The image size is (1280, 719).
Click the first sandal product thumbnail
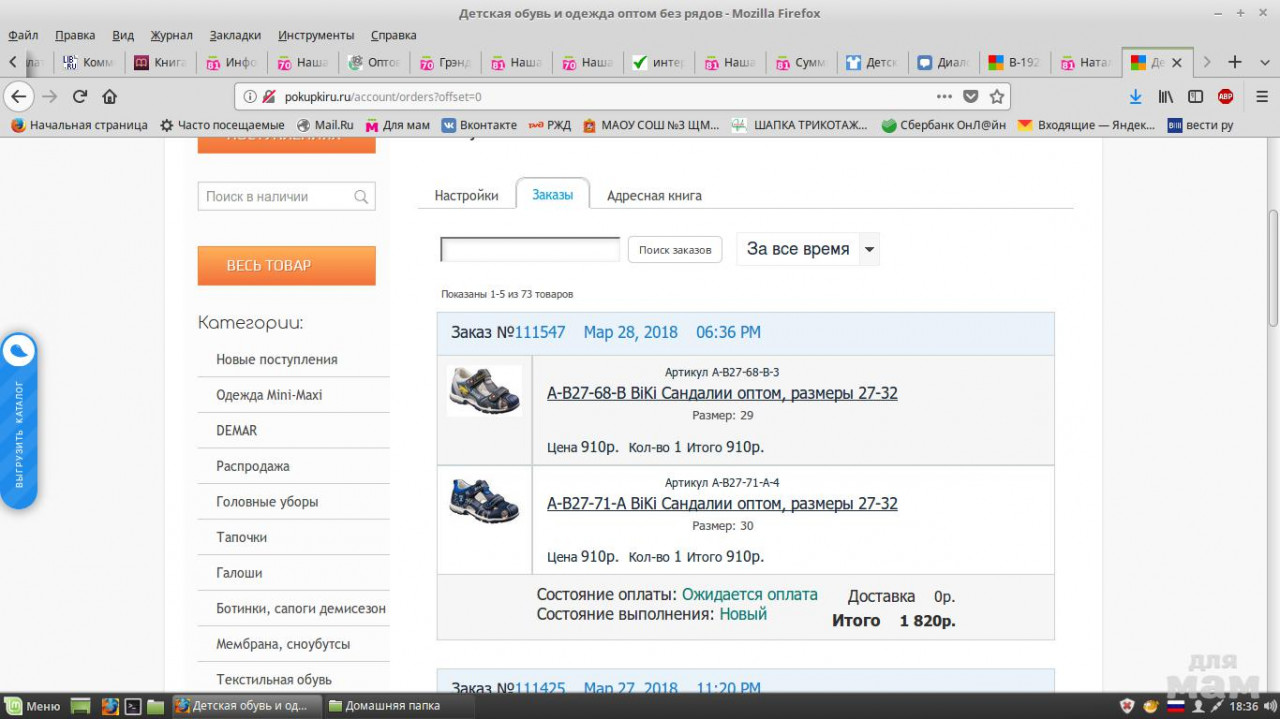click(x=484, y=391)
